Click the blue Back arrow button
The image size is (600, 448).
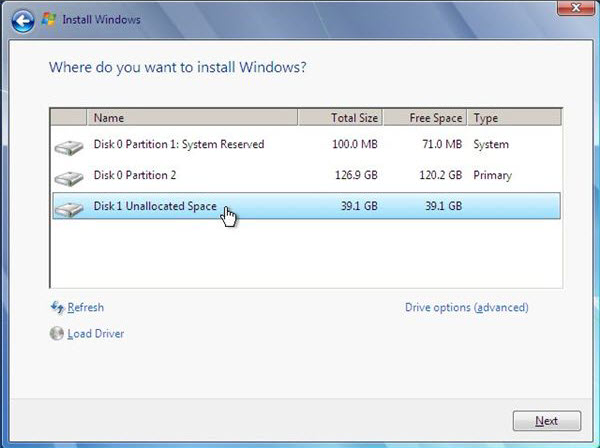[x=23, y=21]
